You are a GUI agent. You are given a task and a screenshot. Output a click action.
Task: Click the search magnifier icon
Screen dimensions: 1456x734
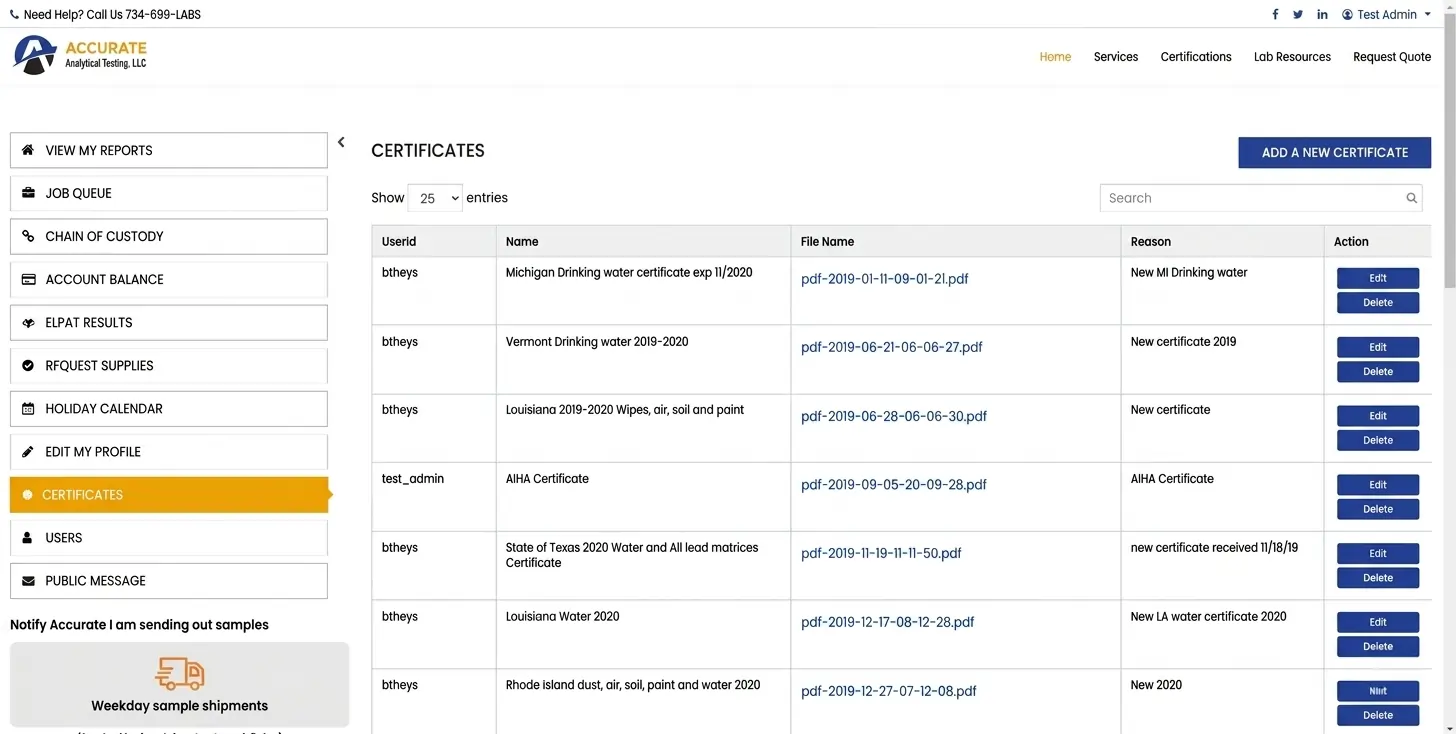(x=1411, y=198)
